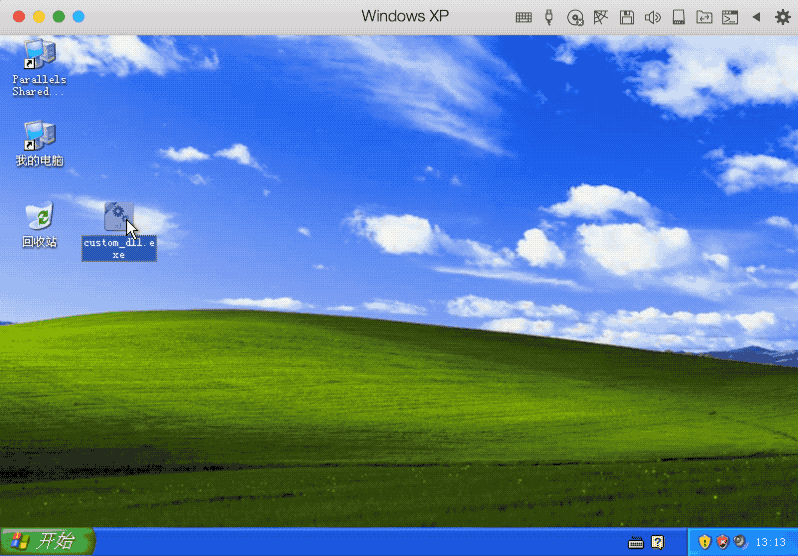
Task: Click the red close window button
Action: click(x=19, y=17)
